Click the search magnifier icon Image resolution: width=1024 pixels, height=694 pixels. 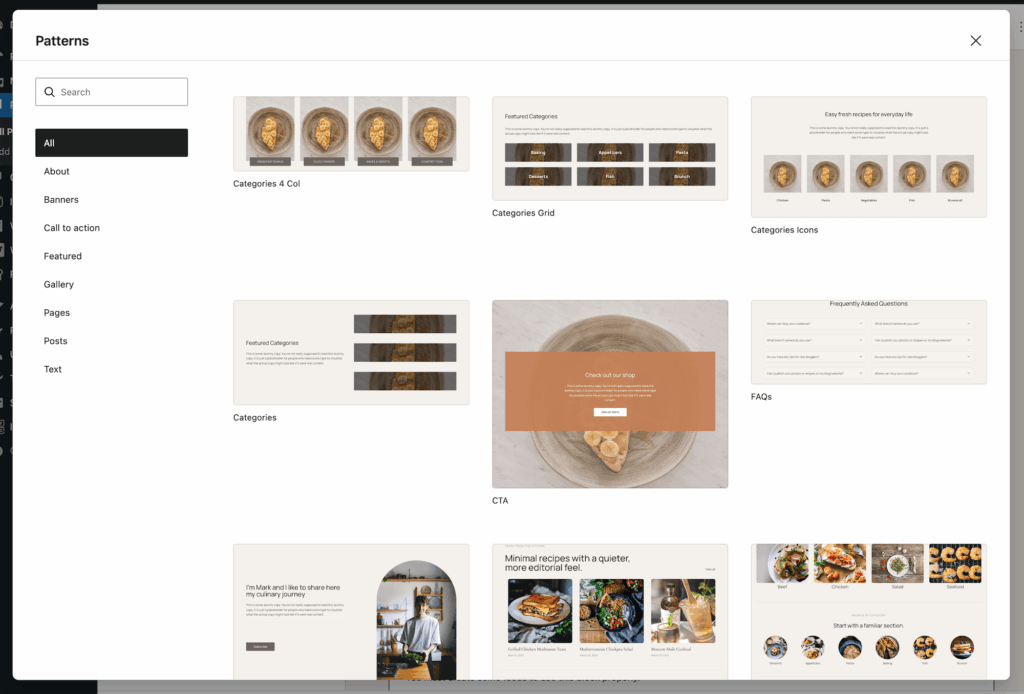[x=49, y=92]
